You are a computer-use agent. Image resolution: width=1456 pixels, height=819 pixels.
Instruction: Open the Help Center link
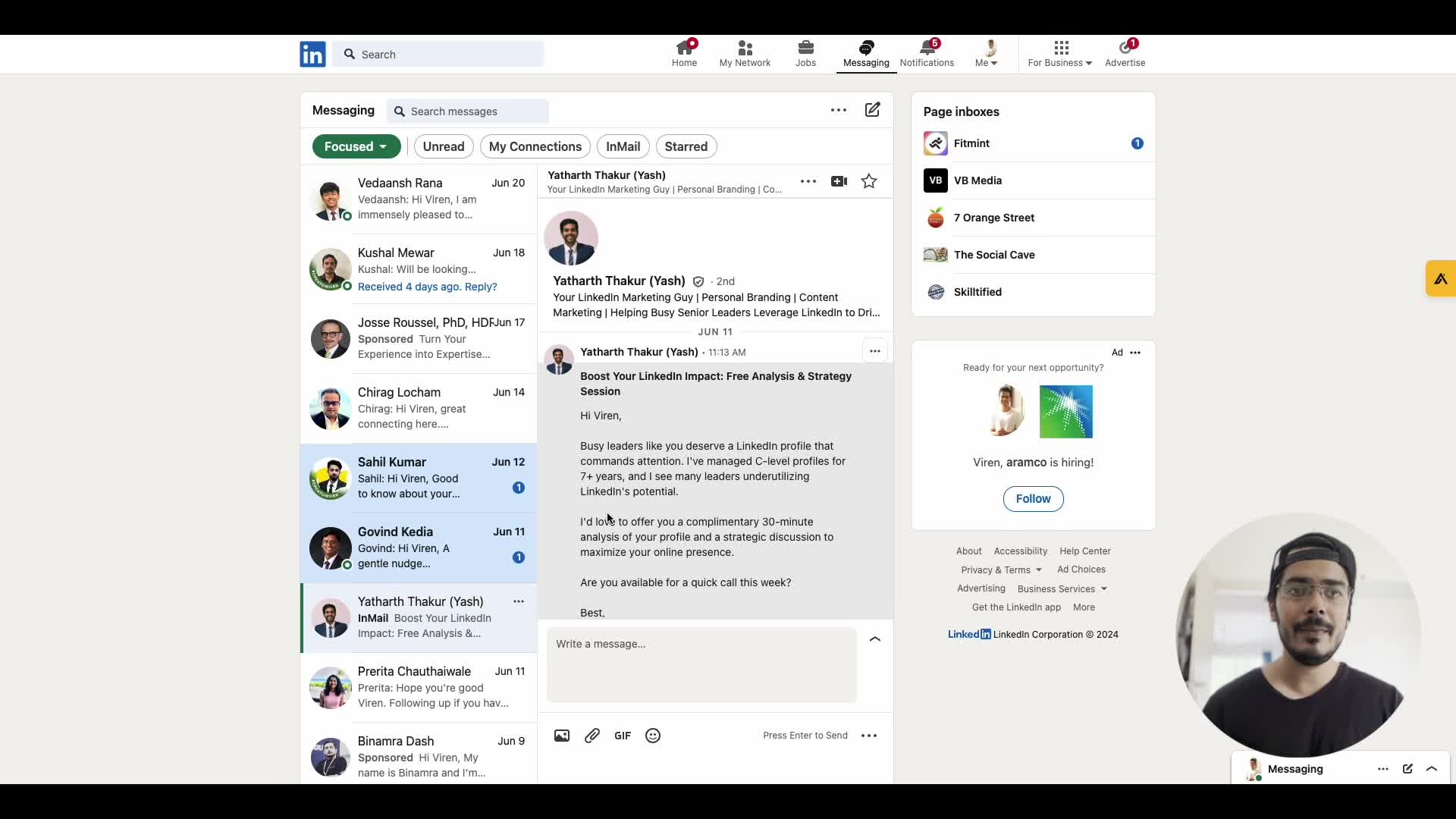1084,551
